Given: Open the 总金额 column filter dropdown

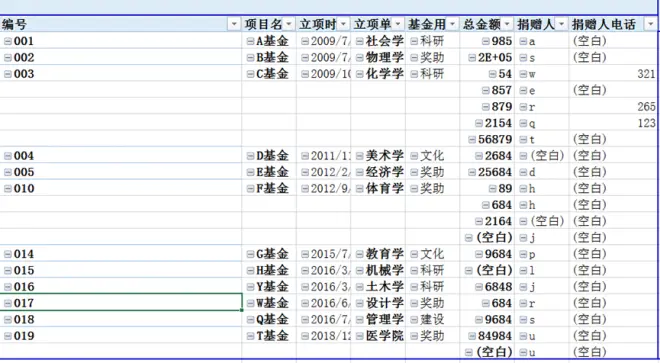Looking at the screenshot, I should 507,24.
